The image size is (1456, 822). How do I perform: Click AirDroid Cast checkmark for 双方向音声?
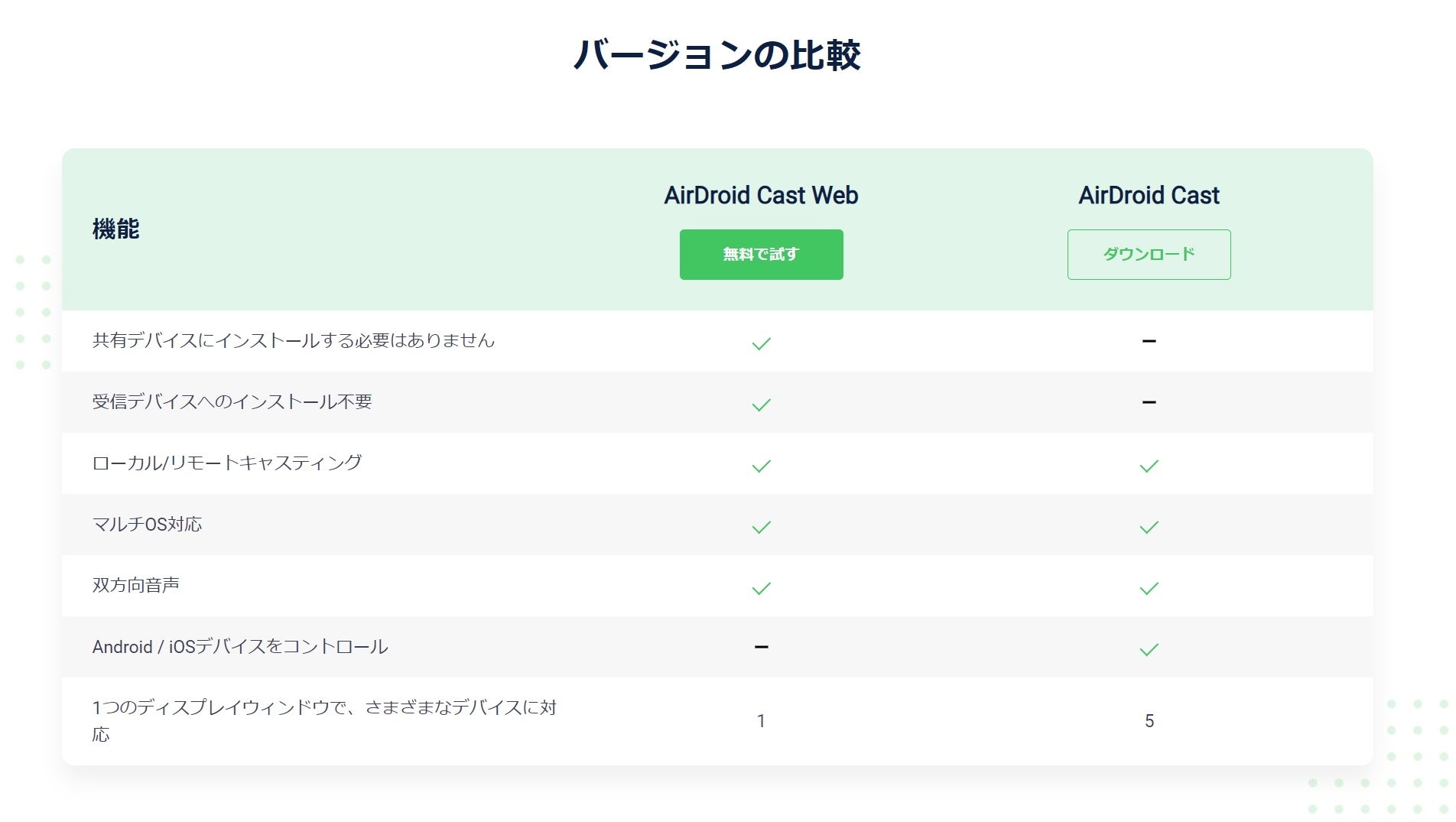tap(1149, 588)
